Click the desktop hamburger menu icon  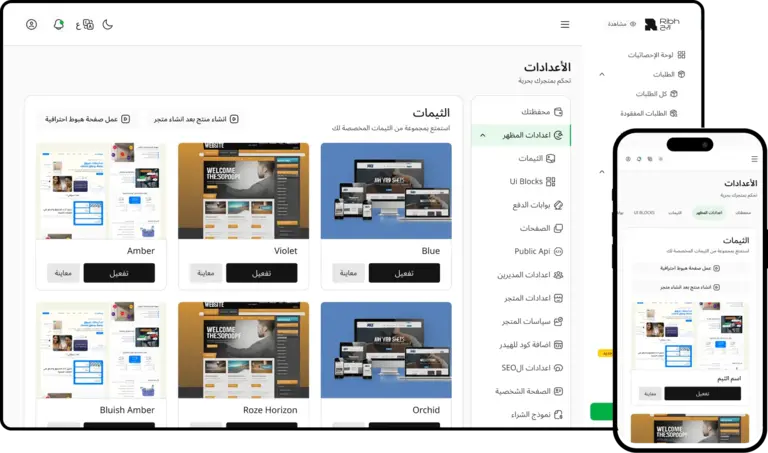565,24
